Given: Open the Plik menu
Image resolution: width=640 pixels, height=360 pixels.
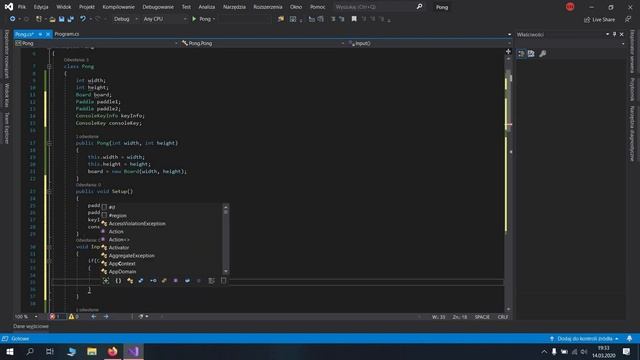Looking at the screenshot, I should [22, 7].
